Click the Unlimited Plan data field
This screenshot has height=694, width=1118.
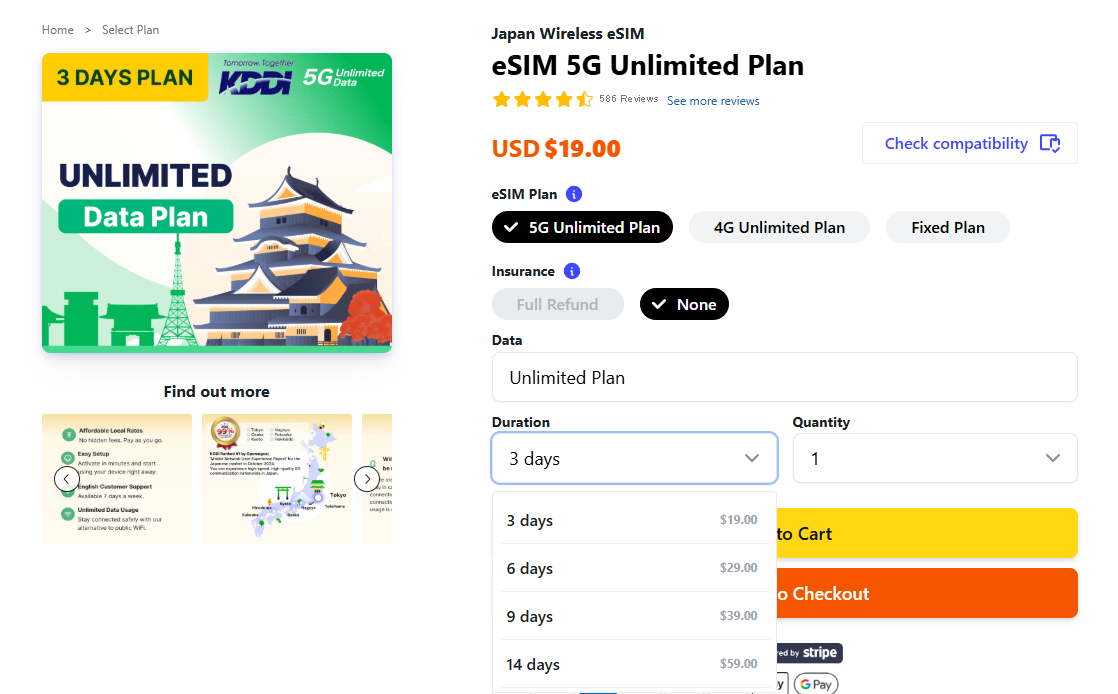784,377
